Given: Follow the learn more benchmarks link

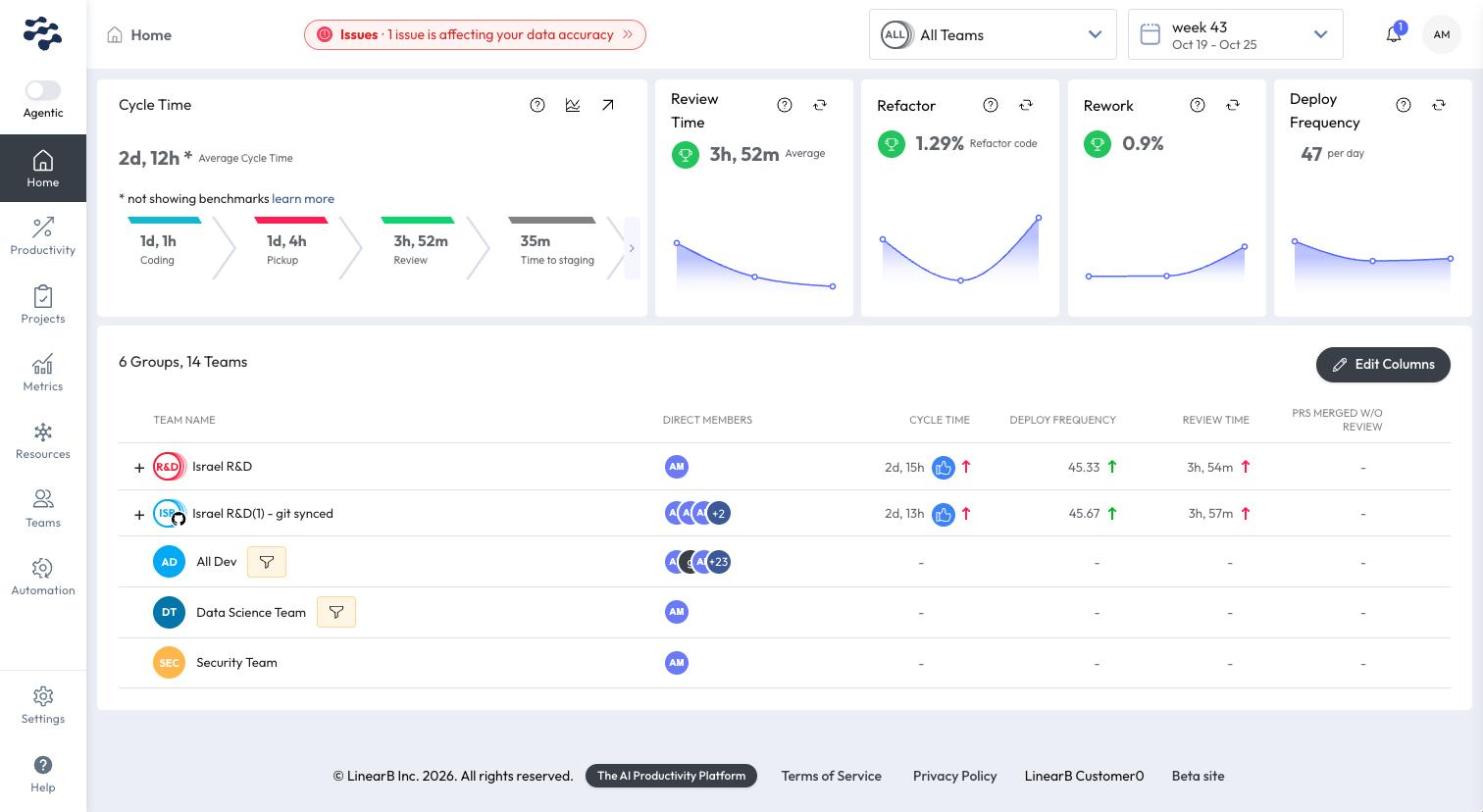Looking at the screenshot, I should (303, 199).
